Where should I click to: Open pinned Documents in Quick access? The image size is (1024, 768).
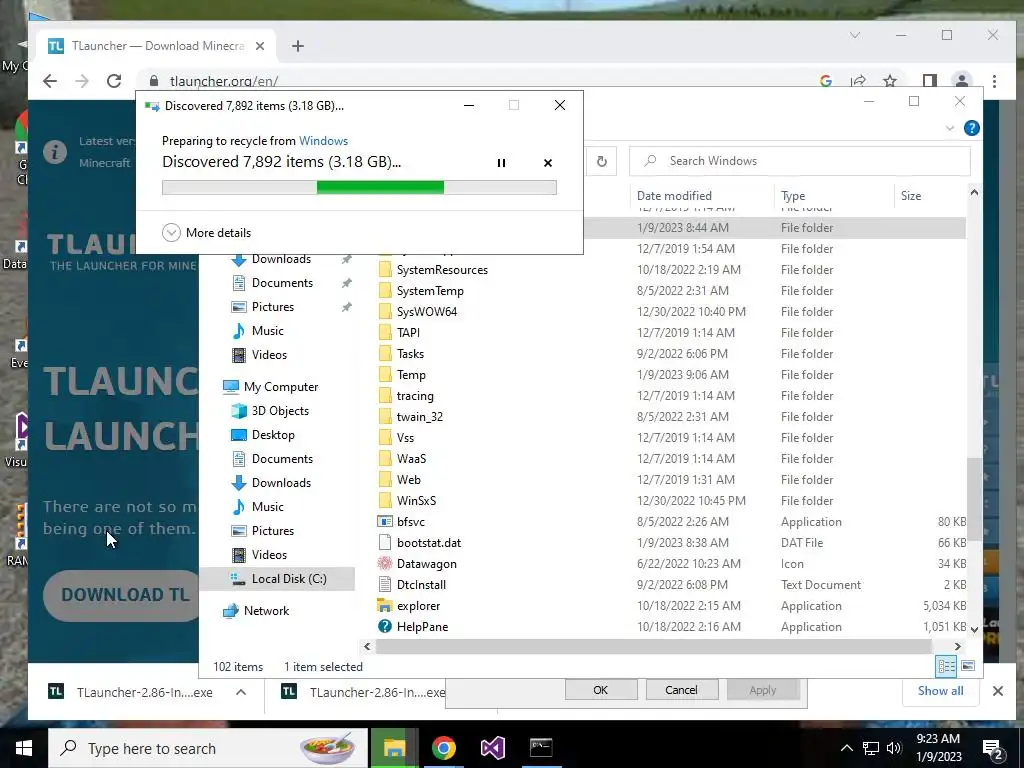[281, 283]
